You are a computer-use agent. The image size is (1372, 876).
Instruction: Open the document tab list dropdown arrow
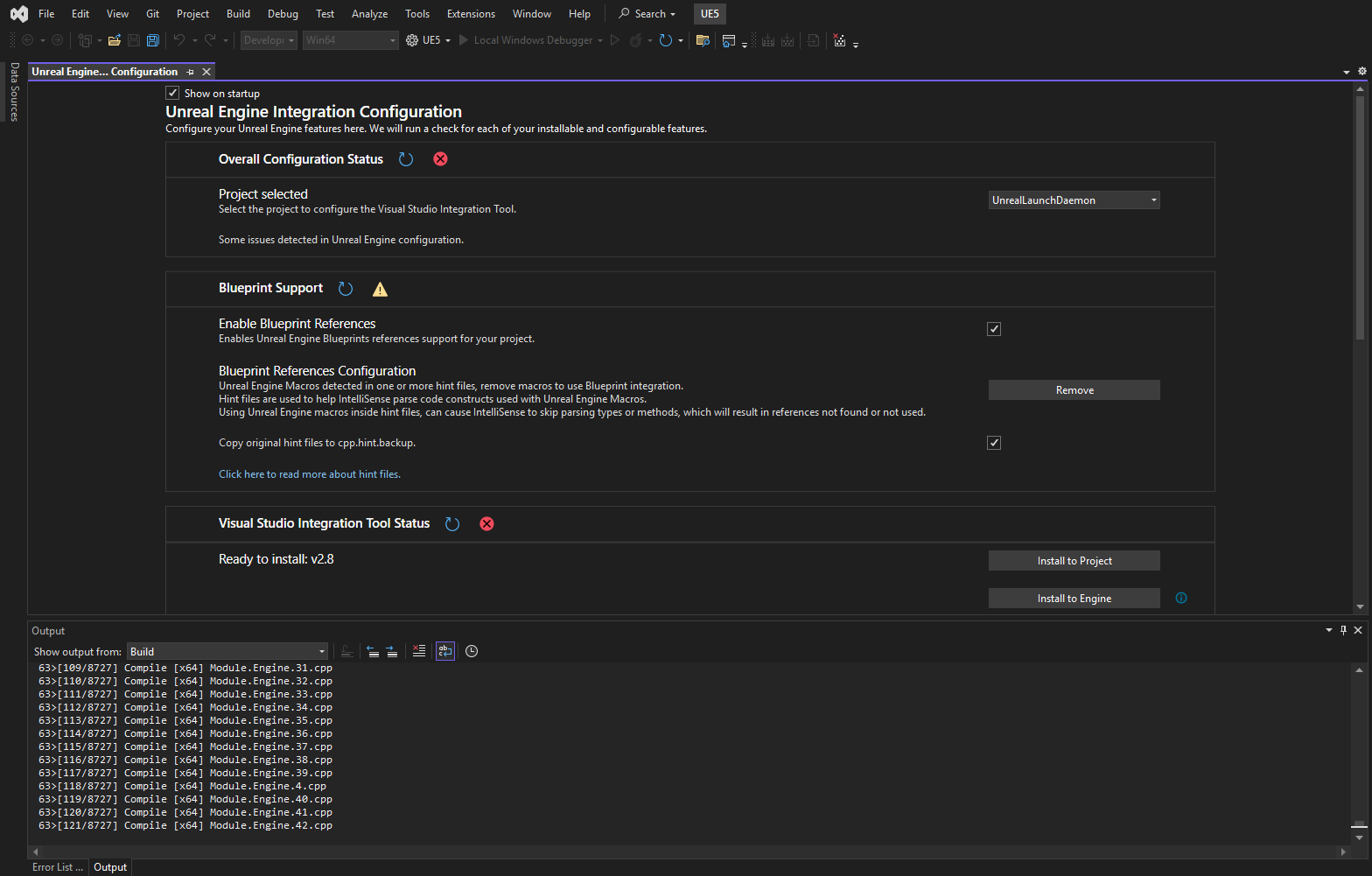coord(1346,72)
